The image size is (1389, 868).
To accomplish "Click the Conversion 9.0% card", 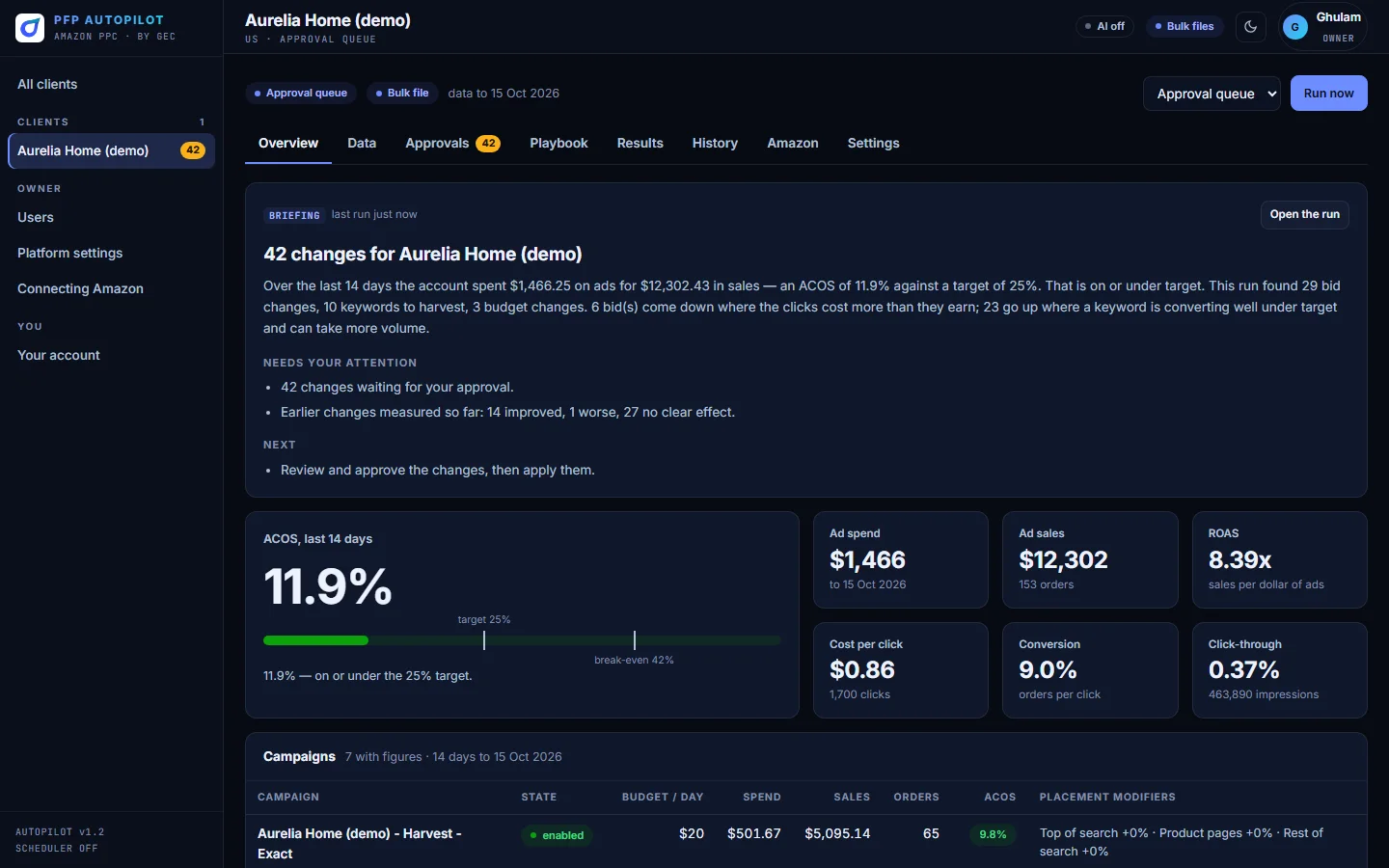I will coord(1090,670).
